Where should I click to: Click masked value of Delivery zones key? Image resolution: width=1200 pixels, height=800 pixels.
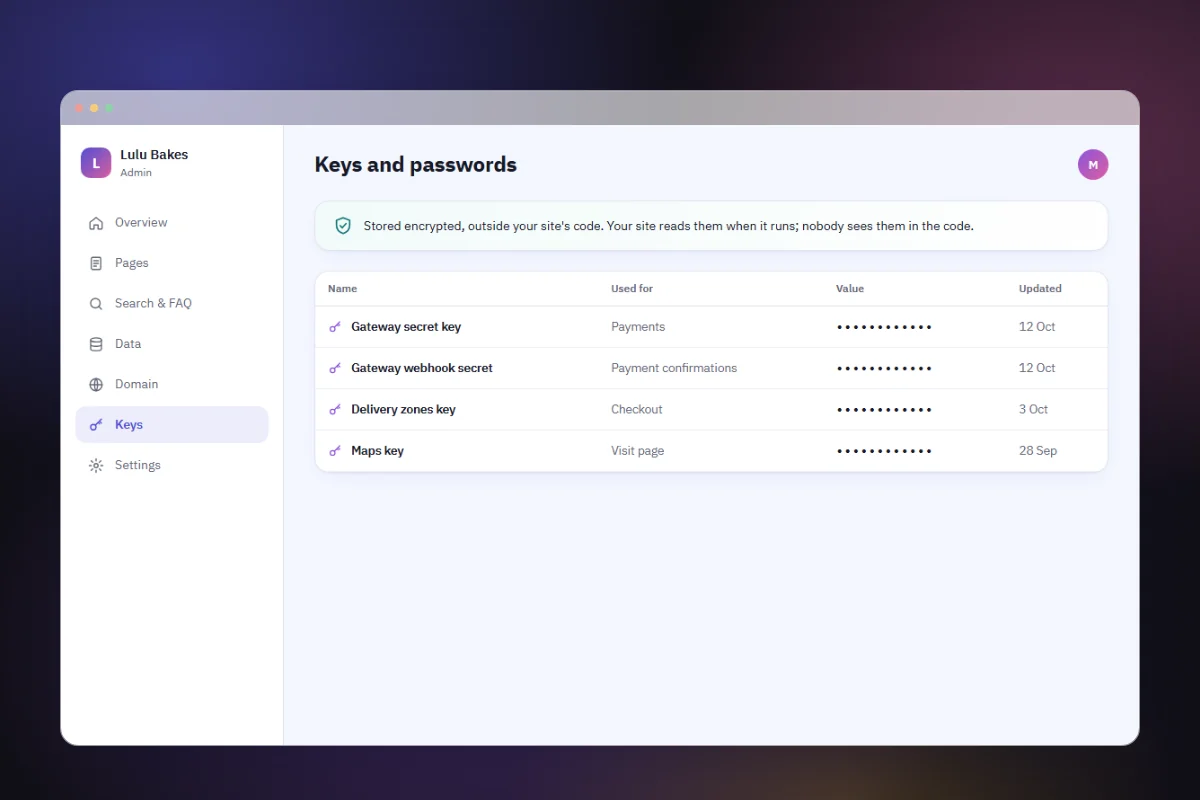pos(884,410)
